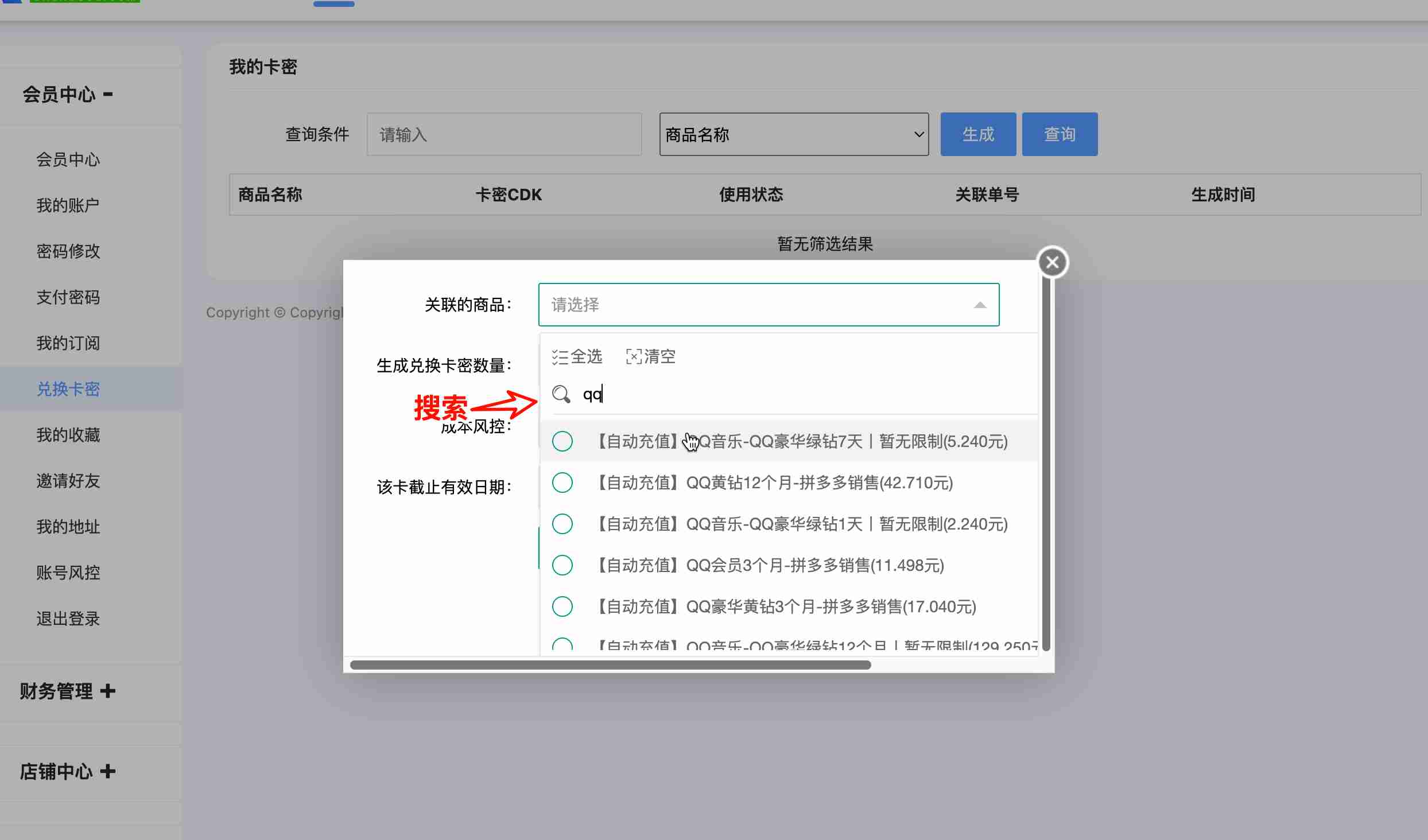Close the dialog with the X button
Viewport: 1428px width, 840px height.
(x=1052, y=263)
